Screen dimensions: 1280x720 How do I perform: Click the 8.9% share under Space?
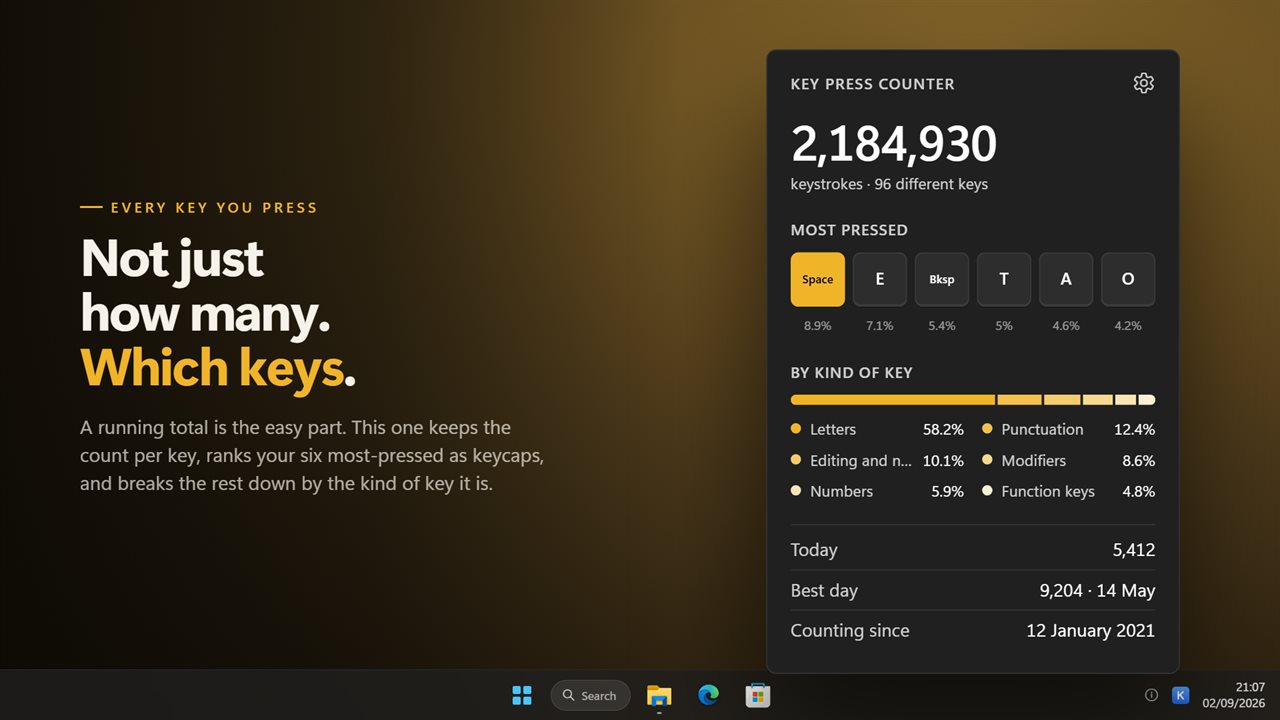tap(818, 326)
